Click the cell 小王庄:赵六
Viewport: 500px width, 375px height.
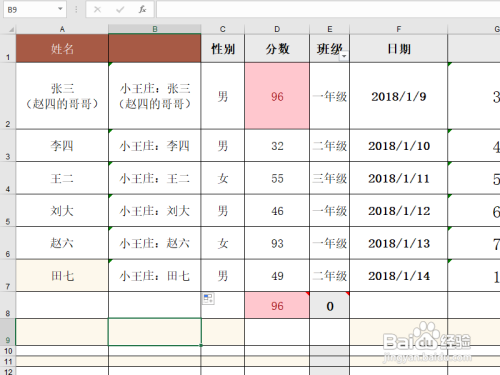(x=155, y=243)
